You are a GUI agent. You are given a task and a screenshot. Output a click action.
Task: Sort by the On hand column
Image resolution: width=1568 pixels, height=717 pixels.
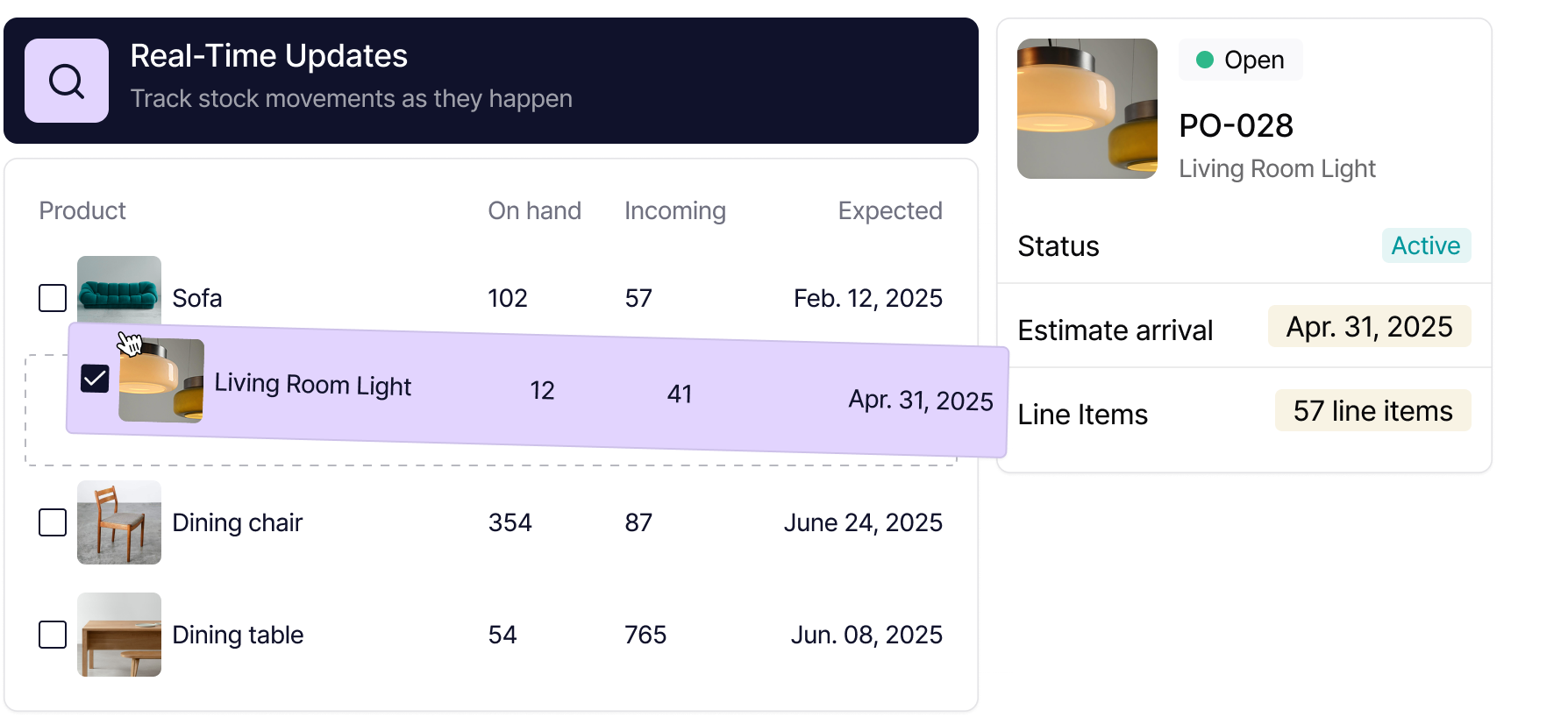[x=534, y=211]
